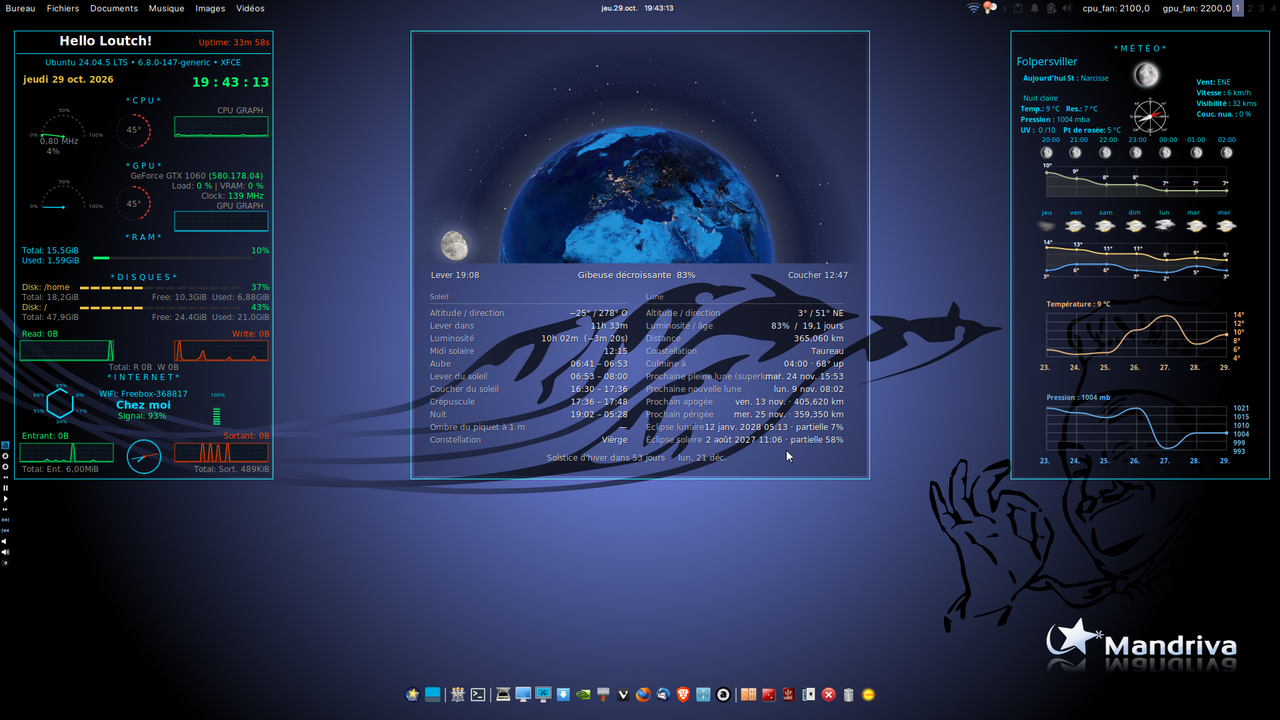Open Thunderbird mail in the dock
The image size is (1280, 720).
663,694
